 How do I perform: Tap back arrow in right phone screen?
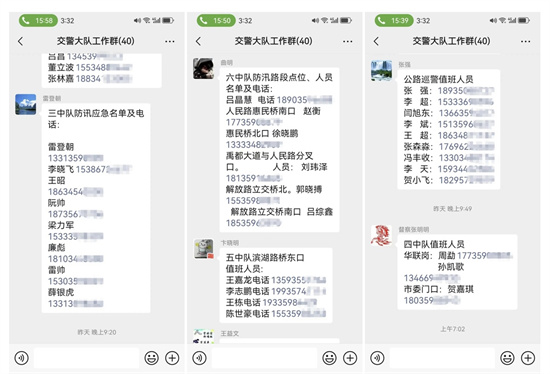pyautogui.click(x=376, y=41)
